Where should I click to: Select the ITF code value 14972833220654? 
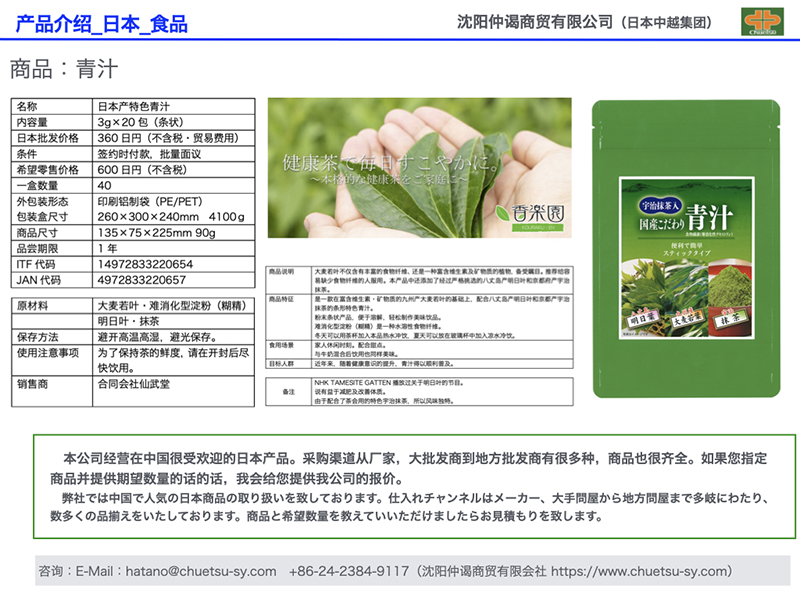pos(145,264)
